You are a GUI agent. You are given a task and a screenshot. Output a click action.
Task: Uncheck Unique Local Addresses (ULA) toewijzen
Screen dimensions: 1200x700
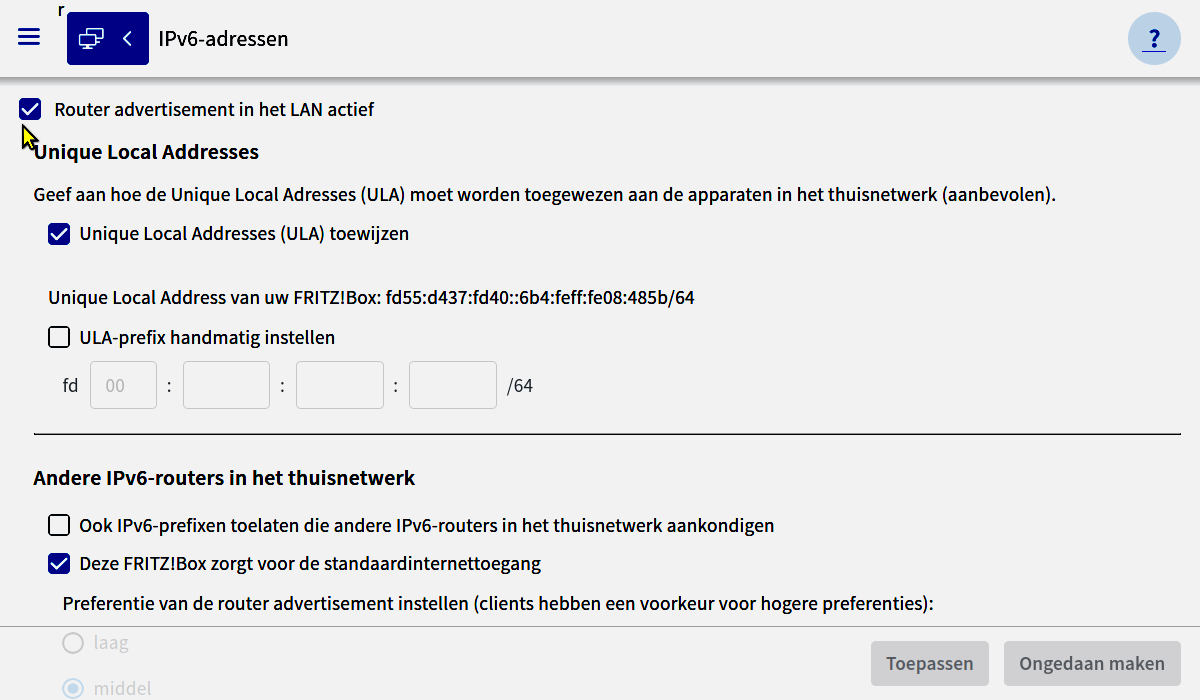coord(59,234)
